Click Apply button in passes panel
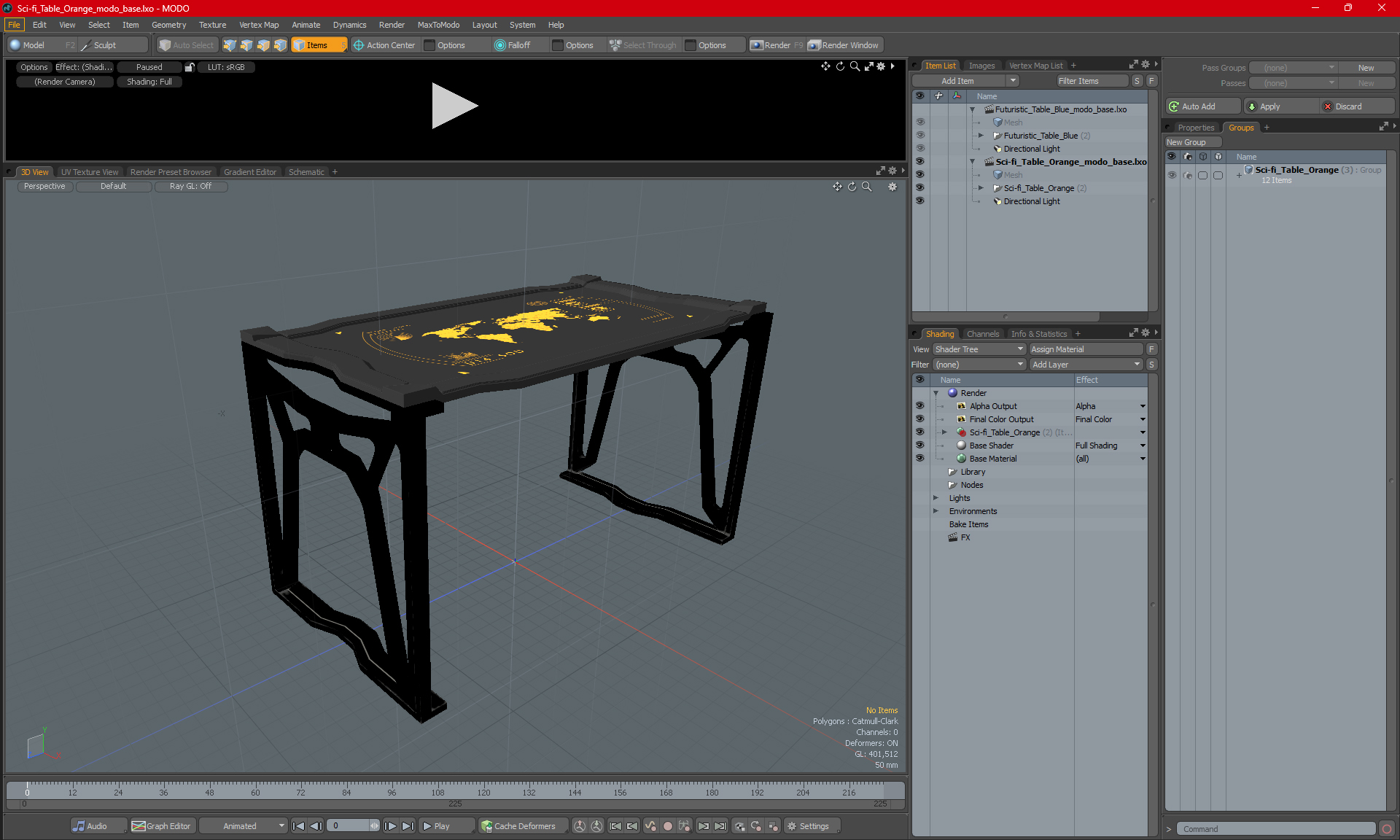1400x840 pixels. point(1281,106)
